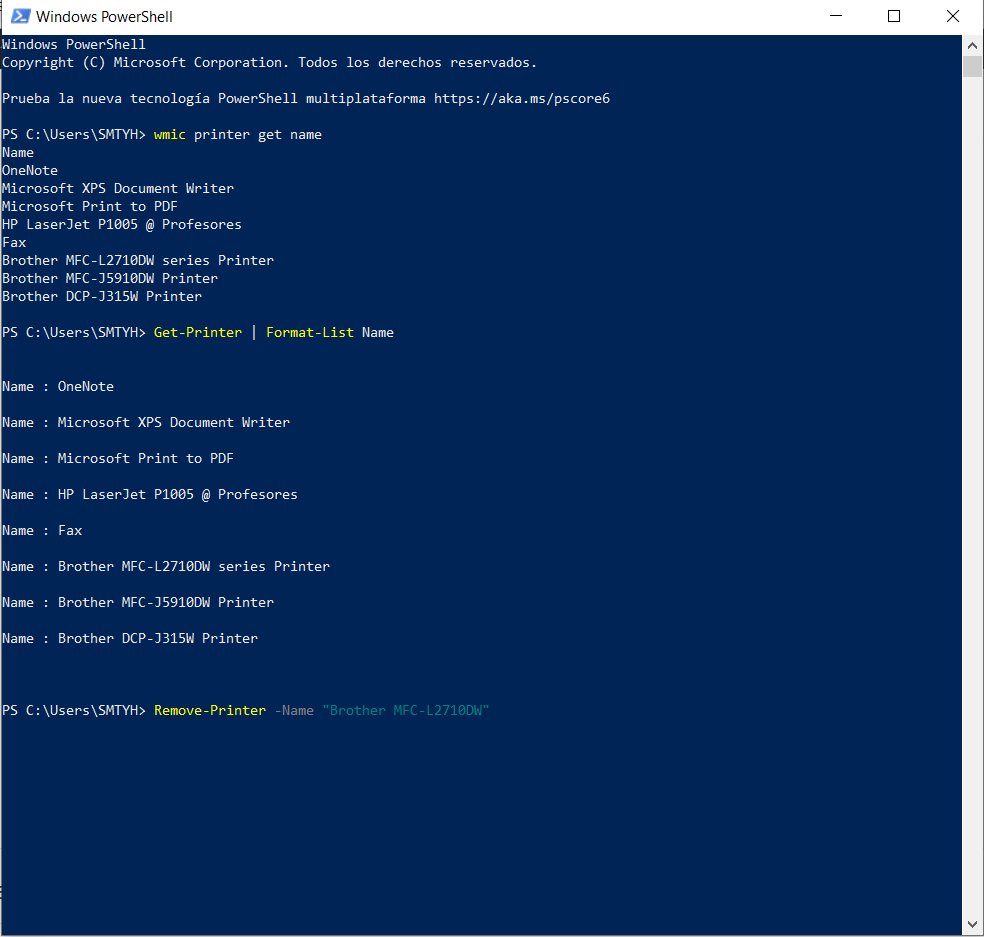Image resolution: width=984 pixels, height=937 pixels.
Task: Click 'Name : Microsoft Print to PDF' line
Action: (118, 459)
